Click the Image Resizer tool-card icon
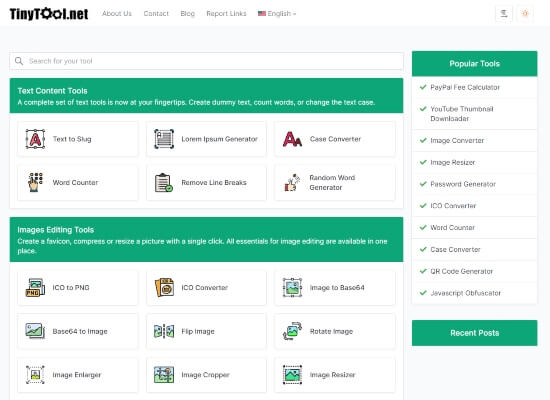 292,375
